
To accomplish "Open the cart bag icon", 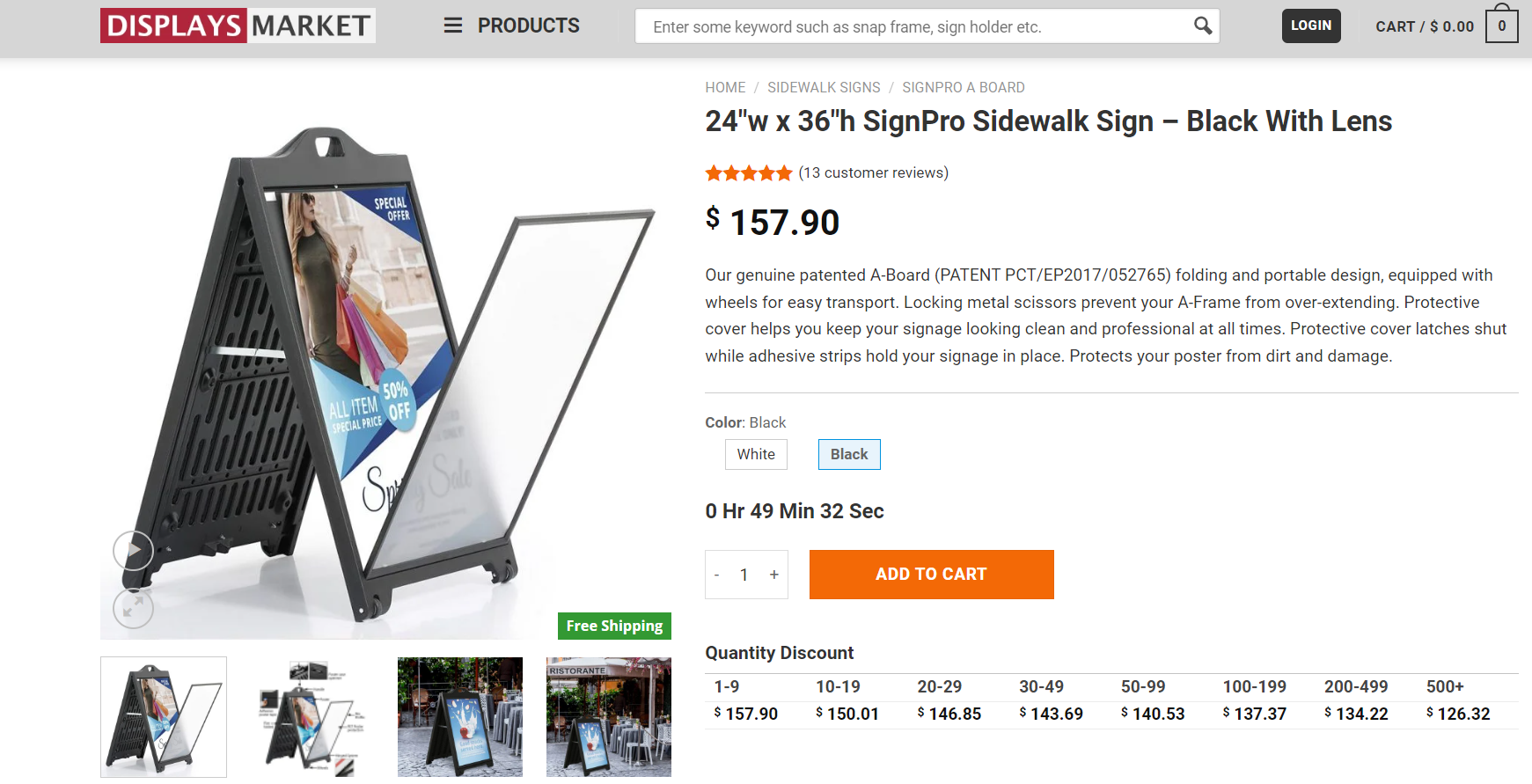I will (x=1501, y=26).
